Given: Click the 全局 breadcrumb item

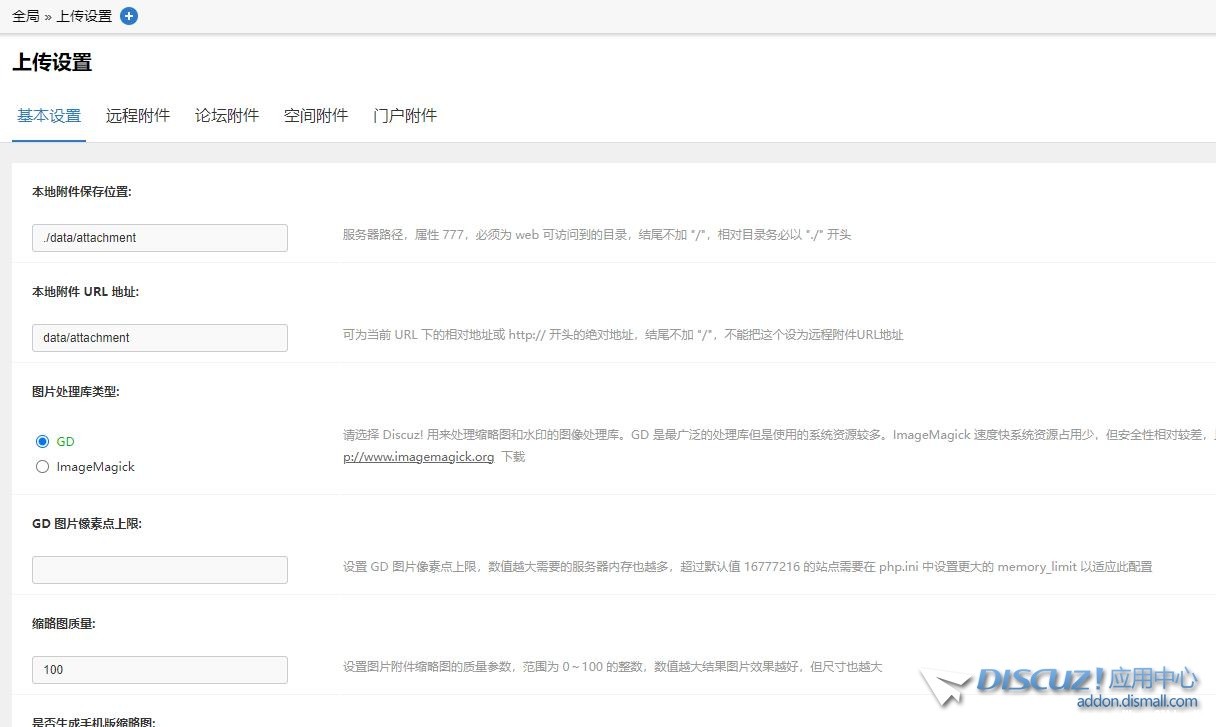Looking at the screenshot, I should (x=26, y=16).
